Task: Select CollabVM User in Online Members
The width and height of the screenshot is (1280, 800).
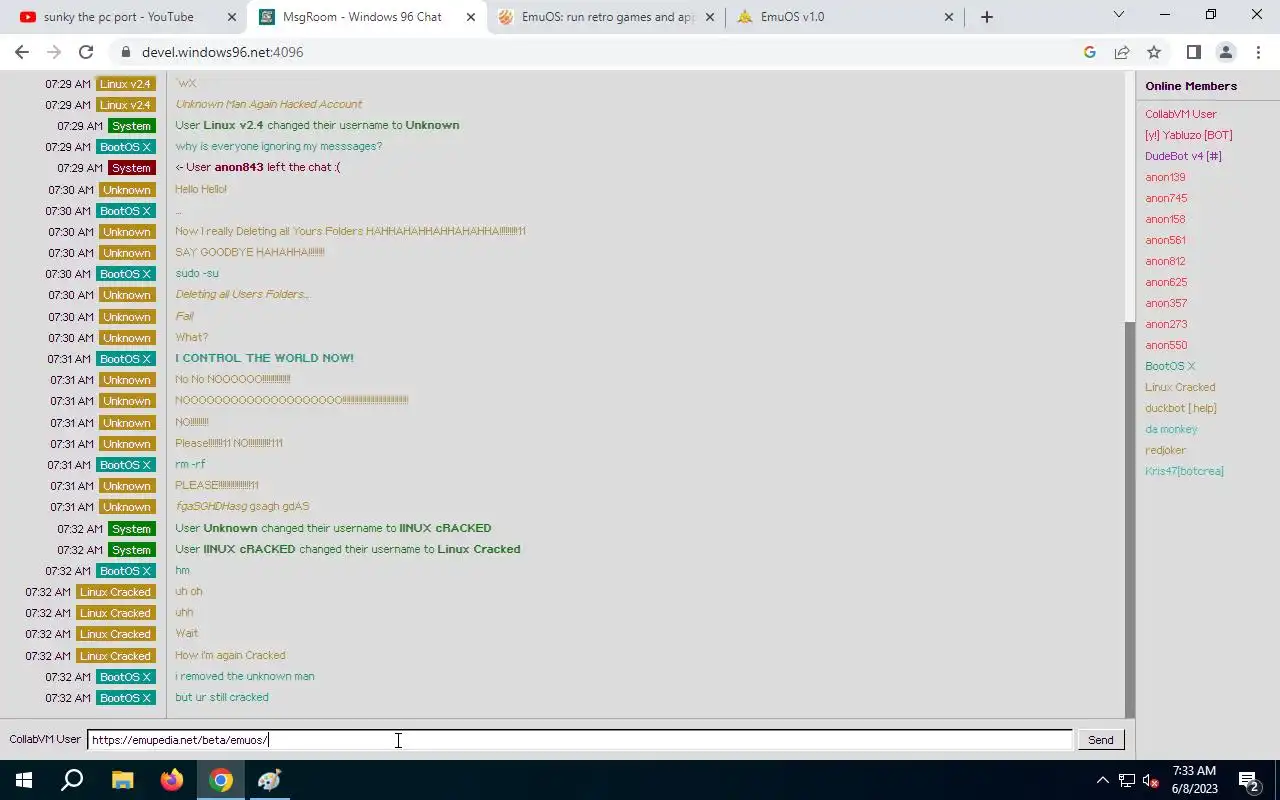Action: tap(1181, 114)
